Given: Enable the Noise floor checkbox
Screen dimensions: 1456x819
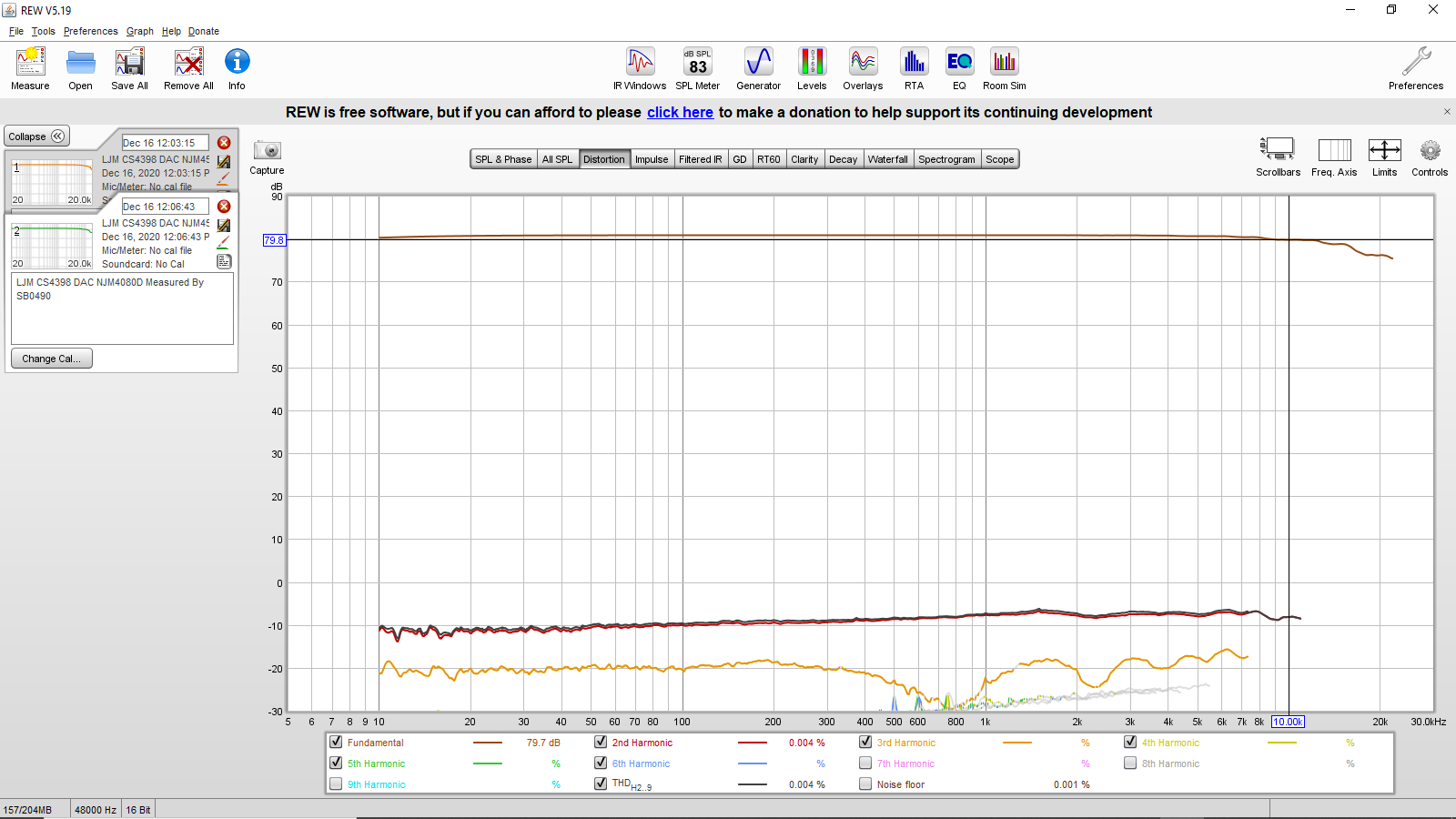Looking at the screenshot, I should pos(865,784).
